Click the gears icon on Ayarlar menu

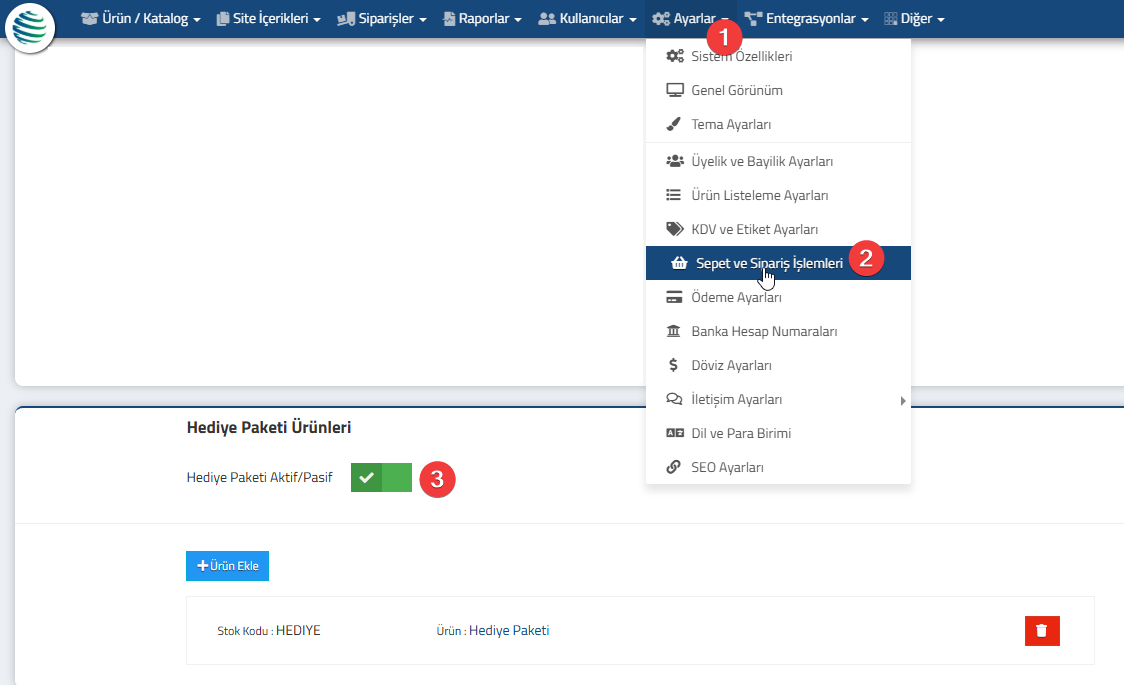(661, 19)
